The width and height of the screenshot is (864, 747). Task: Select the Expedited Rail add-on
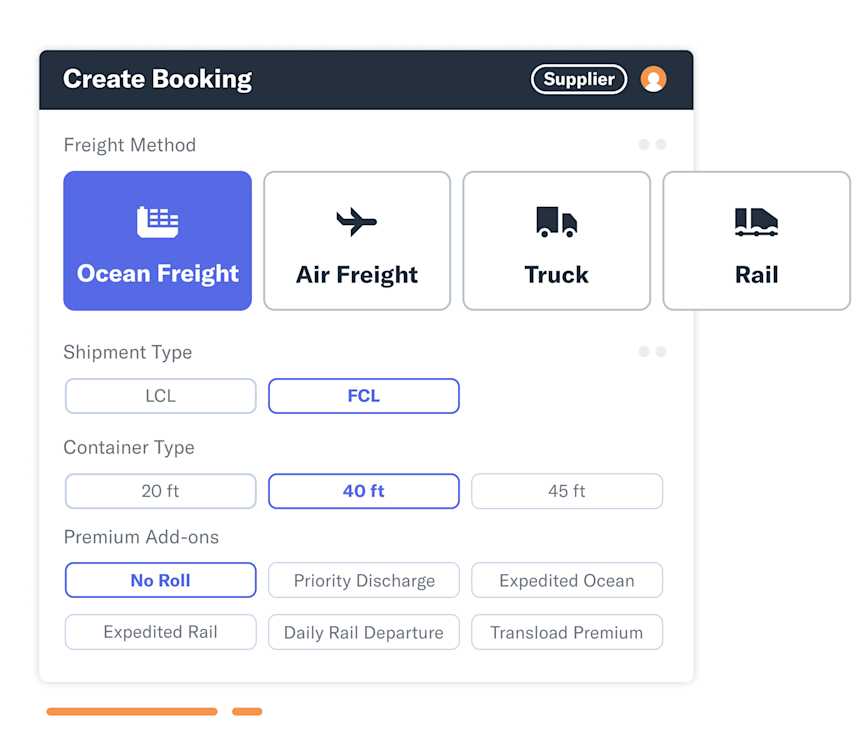(x=160, y=632)
